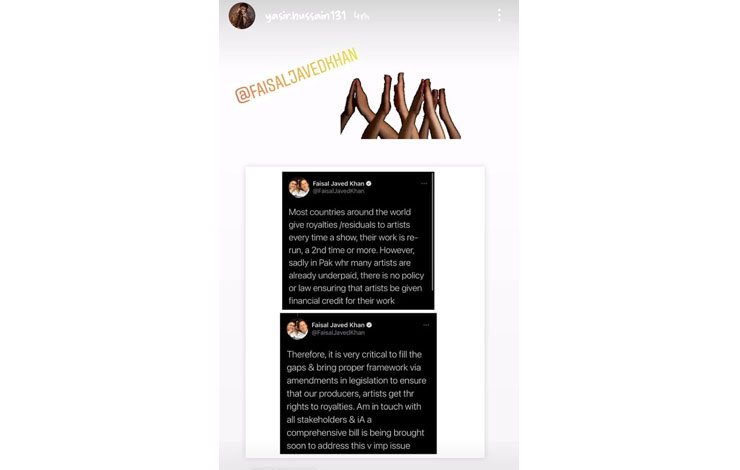Click the 'Therefore, it is very critical' tweet image

point(358,383)
